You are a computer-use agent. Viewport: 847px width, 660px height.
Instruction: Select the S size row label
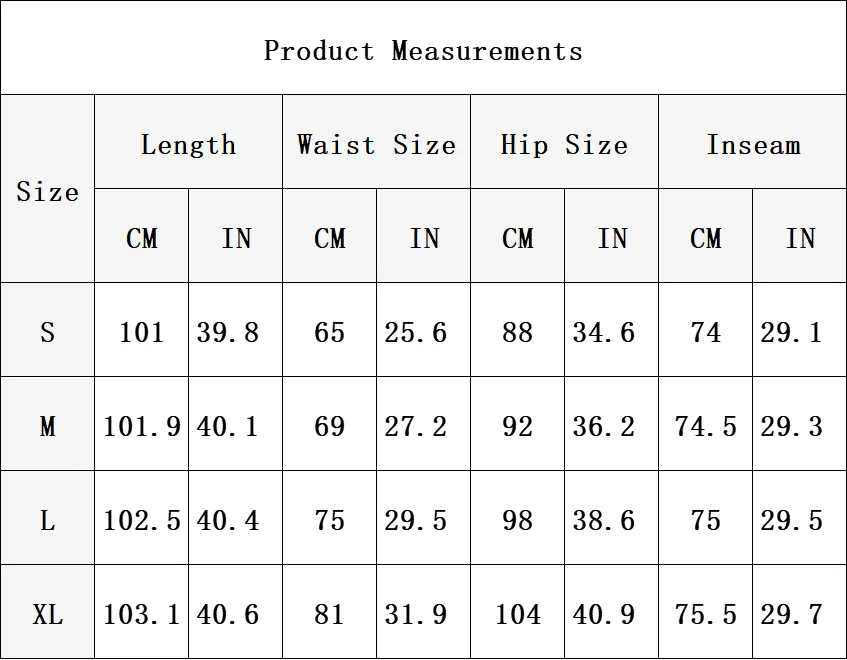pos(47,332)
